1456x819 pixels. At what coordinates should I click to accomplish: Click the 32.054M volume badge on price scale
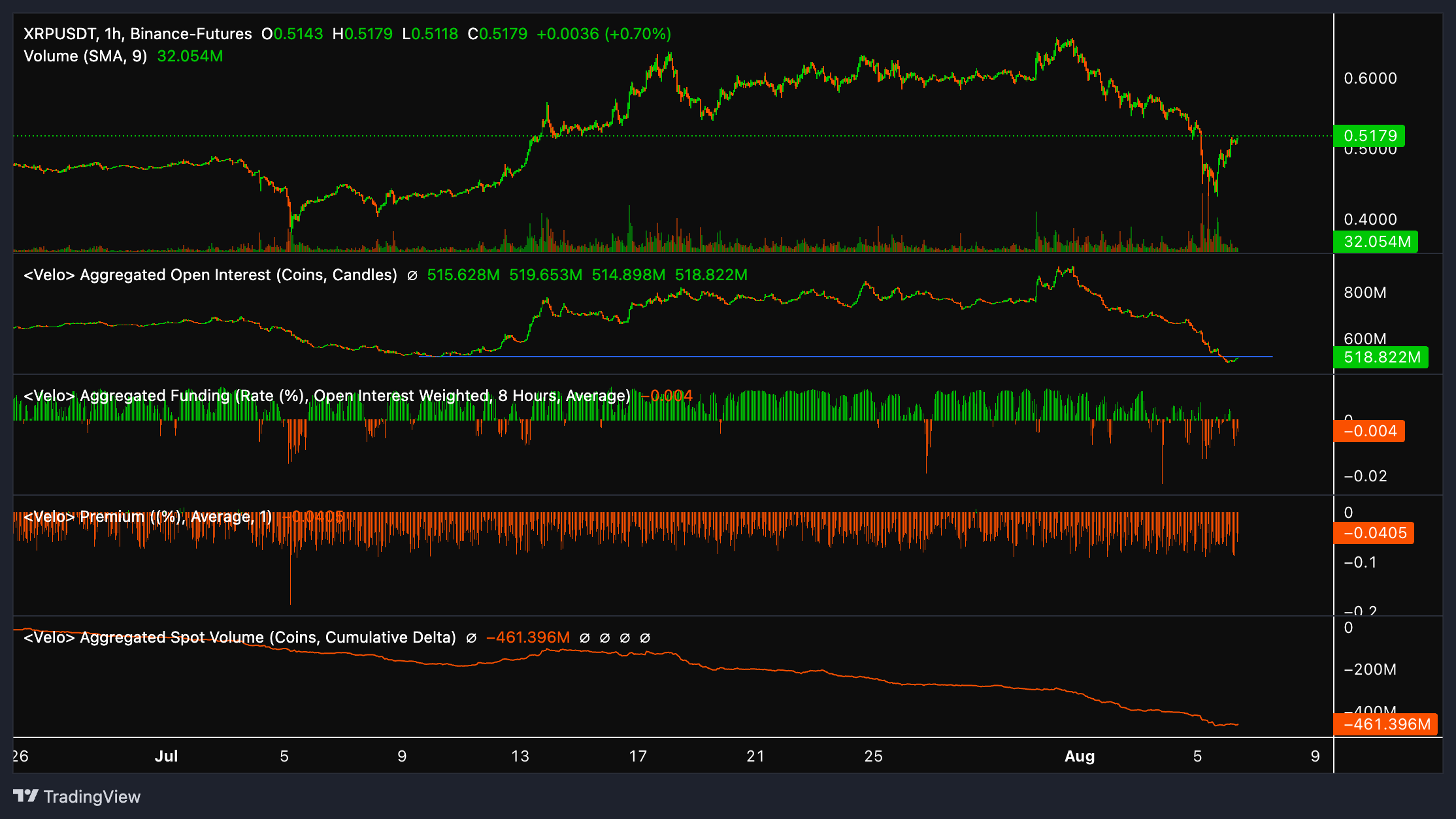[1374, 242]
